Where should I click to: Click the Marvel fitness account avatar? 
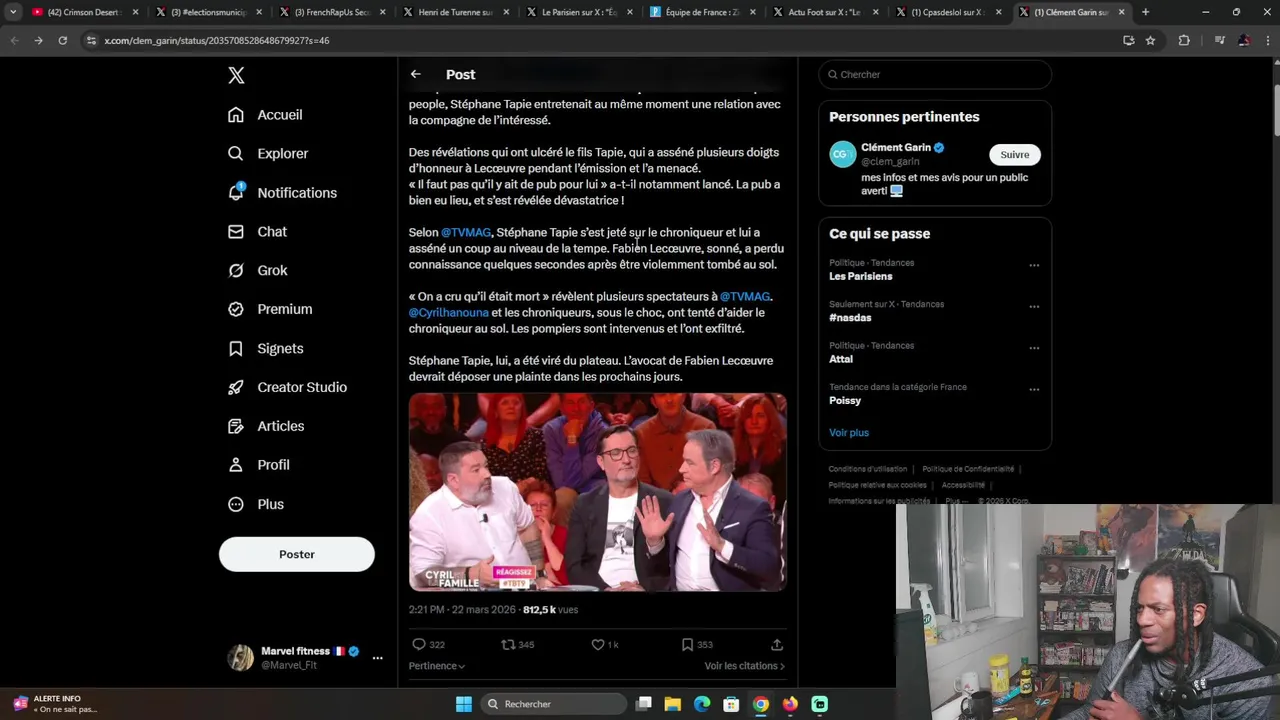[241, 657]
